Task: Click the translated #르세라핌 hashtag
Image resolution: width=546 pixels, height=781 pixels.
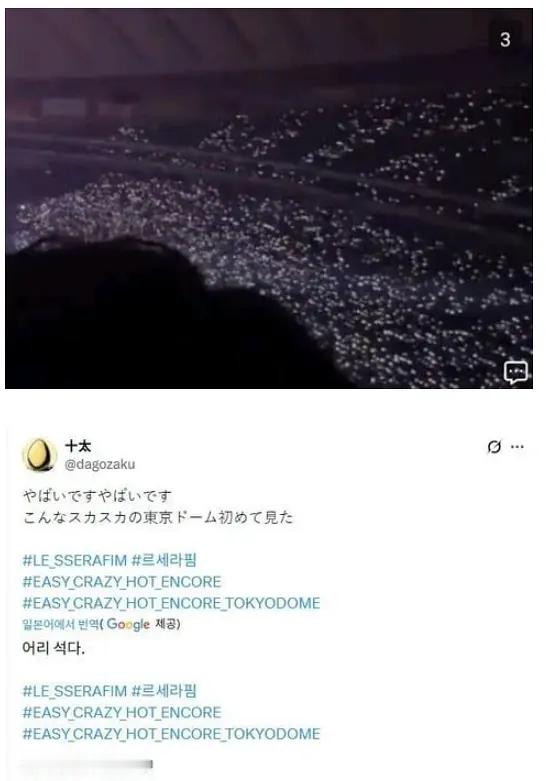Action: pyautogui.click(x=164, y=691)
